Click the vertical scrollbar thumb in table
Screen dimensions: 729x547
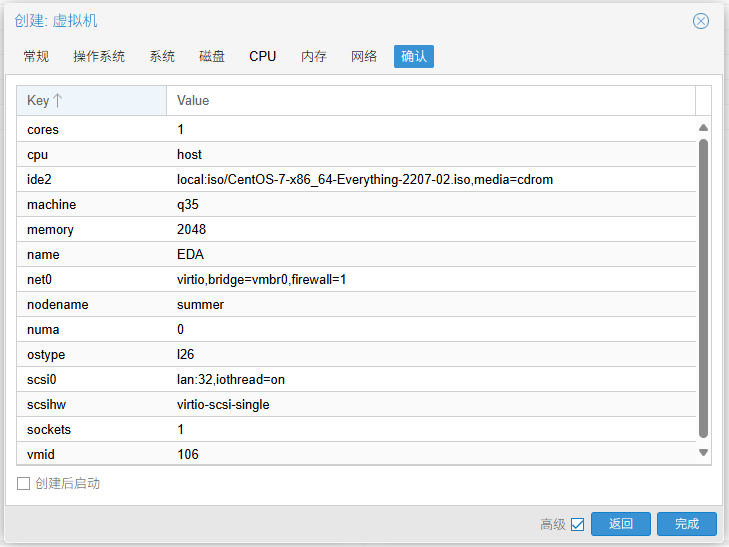coord(703,288)
